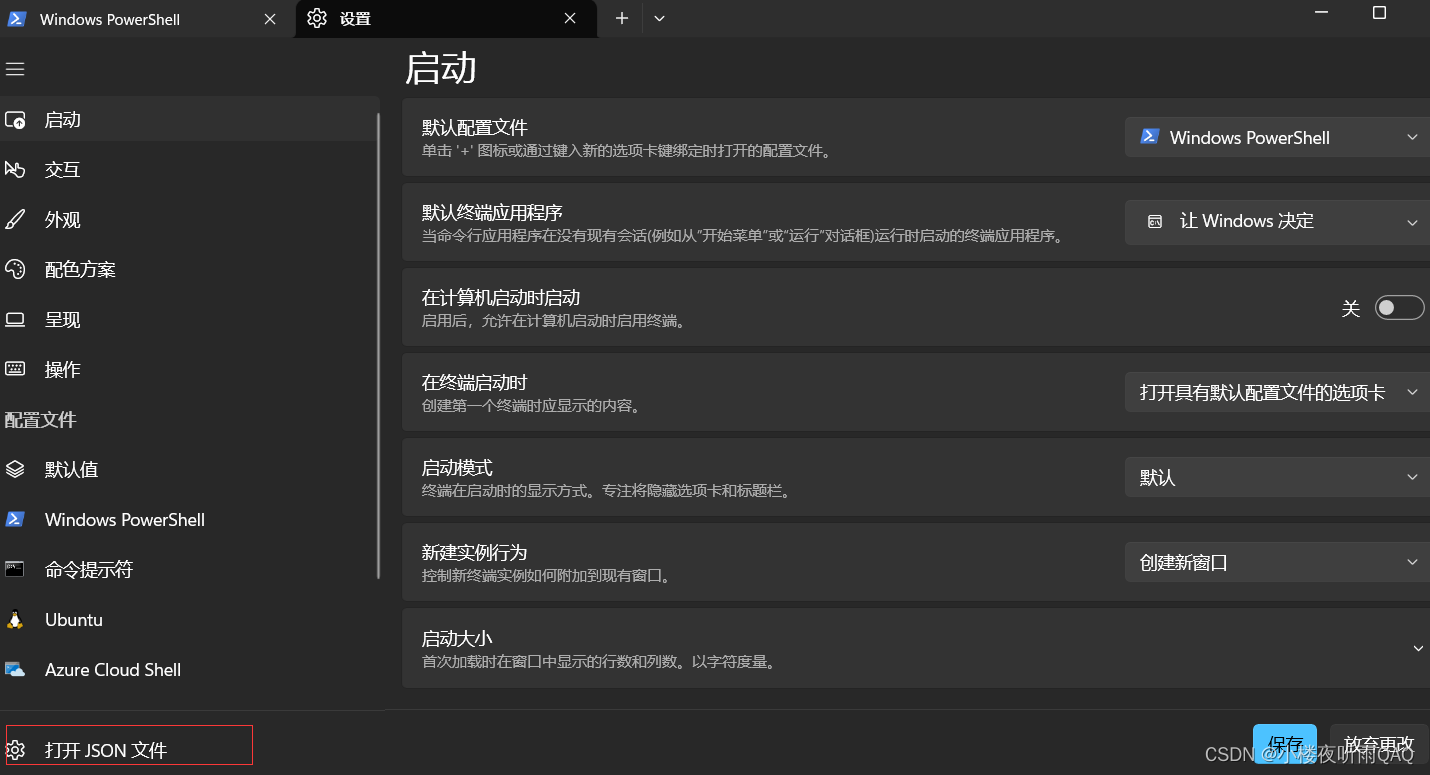Click the 交互 interaction cursor icon
This screenshot has width=1430, height=775.
[15, 170]
